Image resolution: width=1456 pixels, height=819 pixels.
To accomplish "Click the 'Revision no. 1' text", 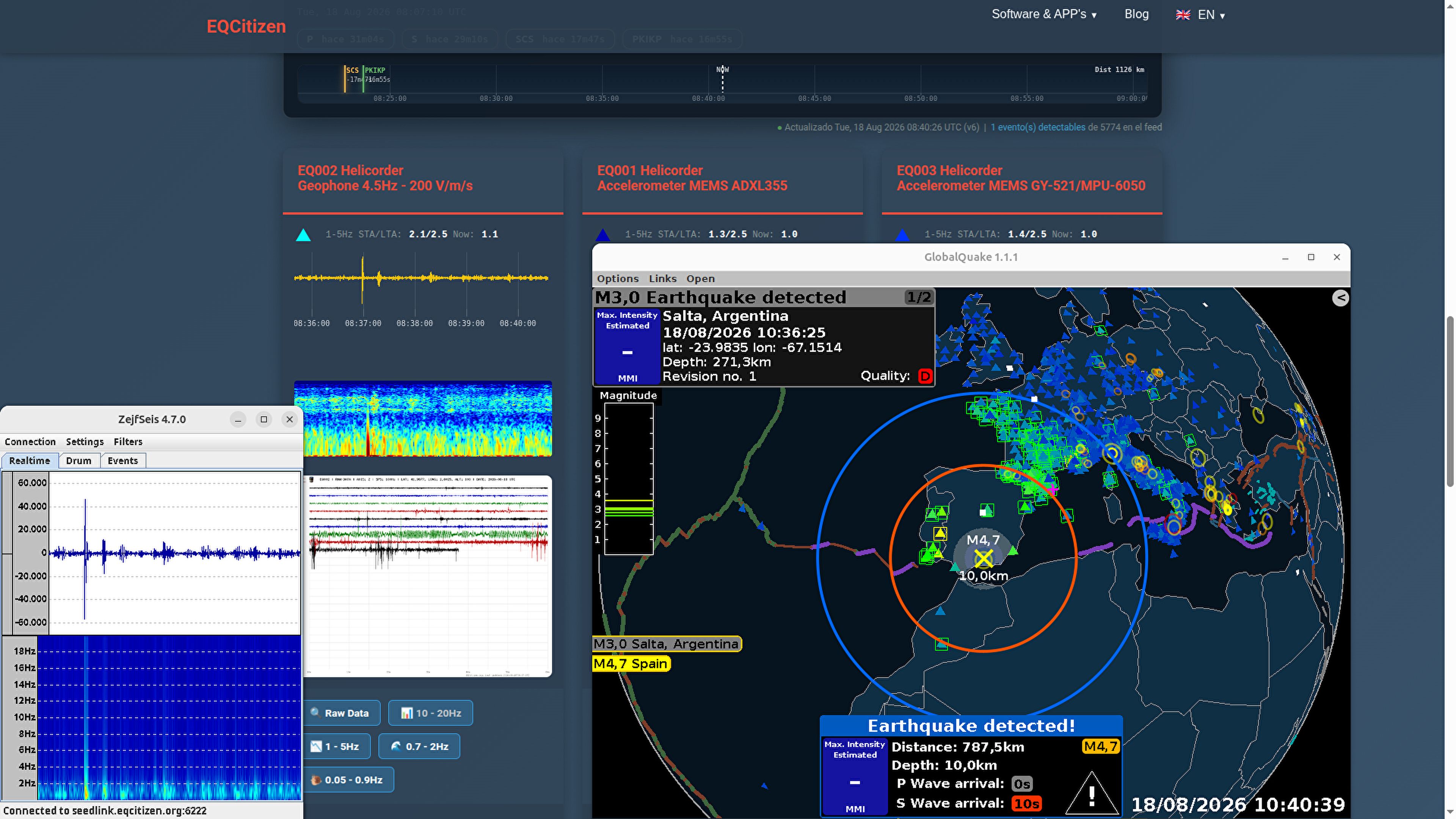I will coord(709,377).
